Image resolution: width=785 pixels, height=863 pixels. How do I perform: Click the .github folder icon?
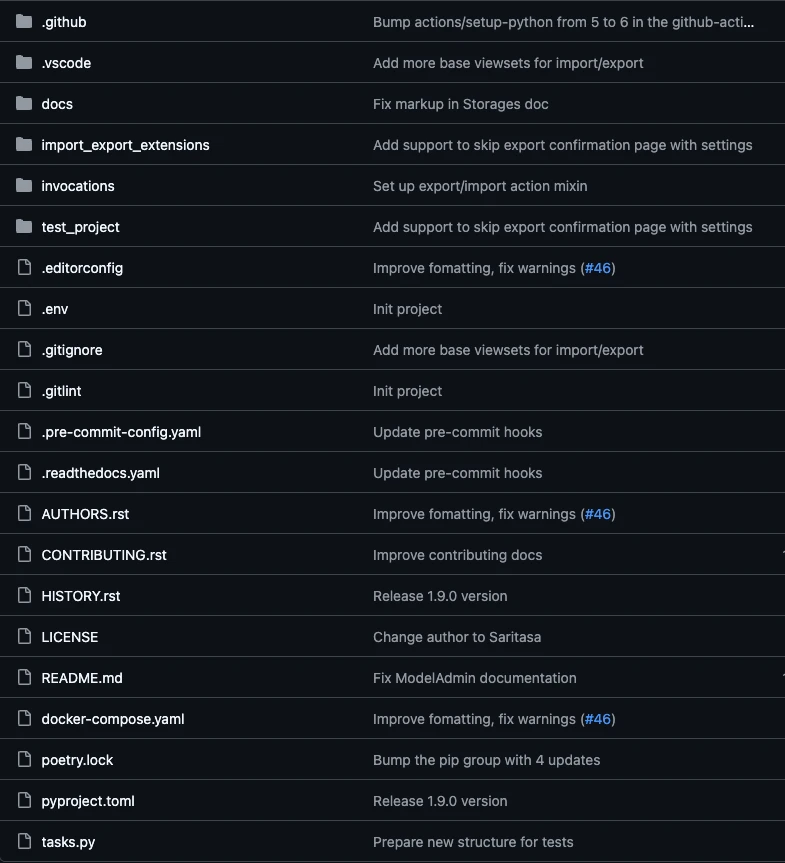click(x=23, y=21)
